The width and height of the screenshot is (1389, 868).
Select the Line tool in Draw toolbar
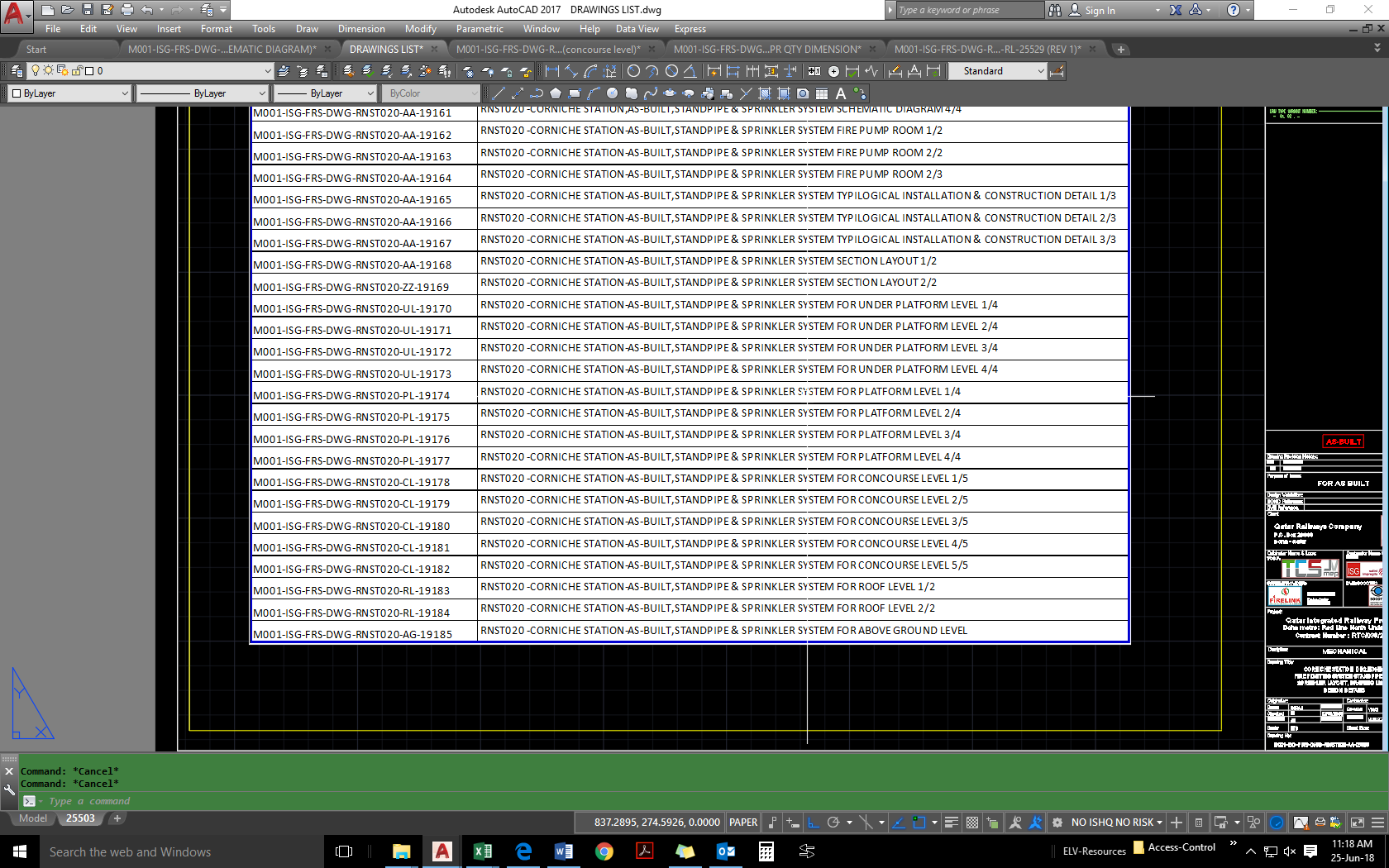tap(499, 93)
